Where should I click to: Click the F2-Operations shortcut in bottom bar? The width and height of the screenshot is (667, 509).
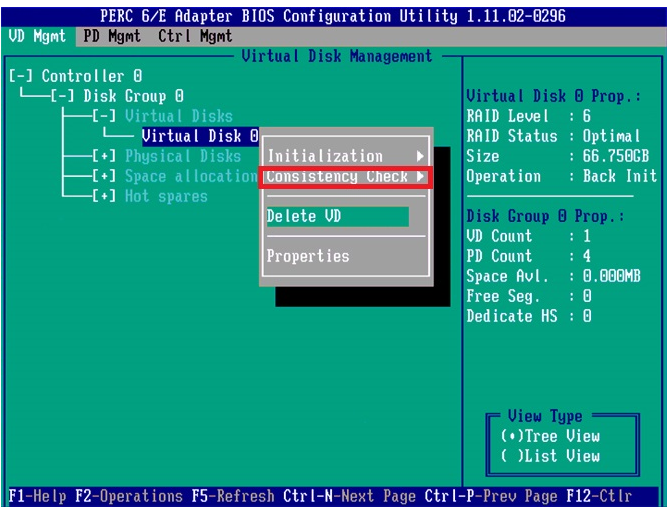(x=129, y=496)
